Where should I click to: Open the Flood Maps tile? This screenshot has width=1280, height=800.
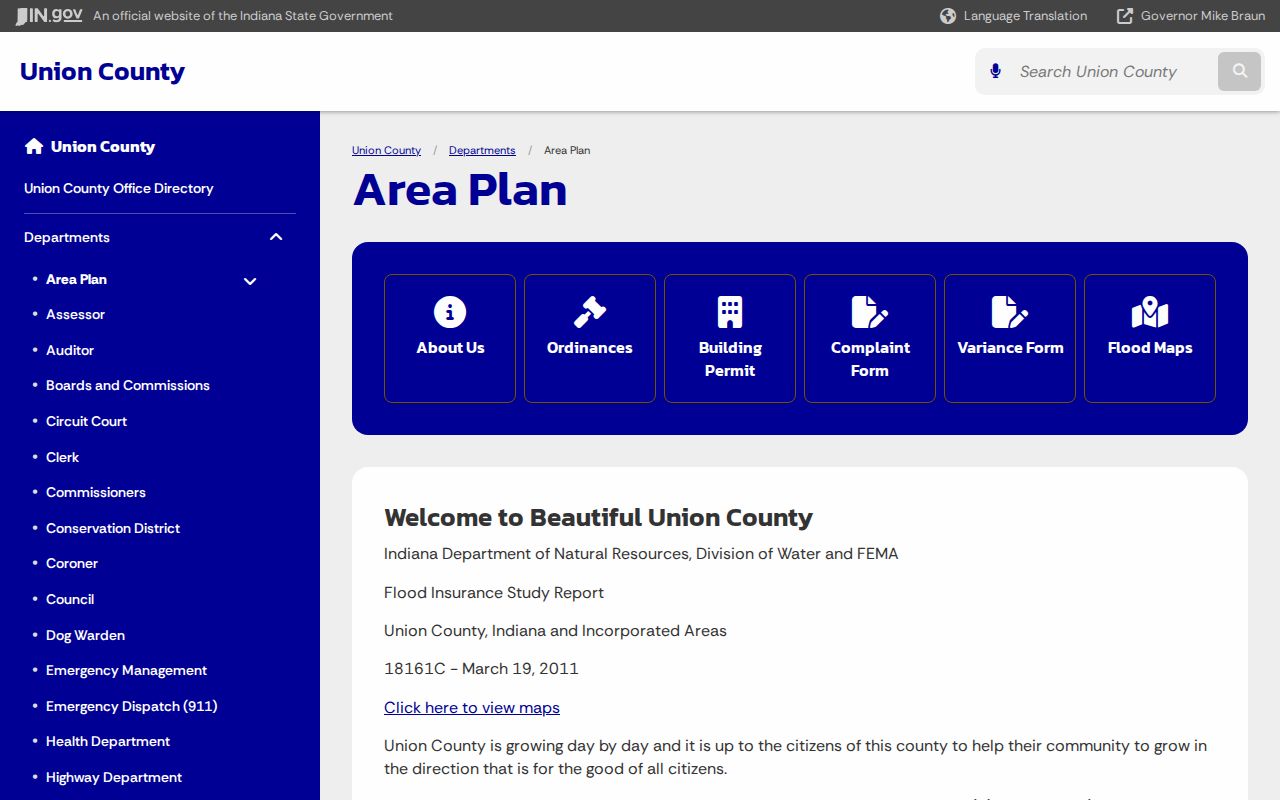pyautogui.click(x=1150, y=339)
